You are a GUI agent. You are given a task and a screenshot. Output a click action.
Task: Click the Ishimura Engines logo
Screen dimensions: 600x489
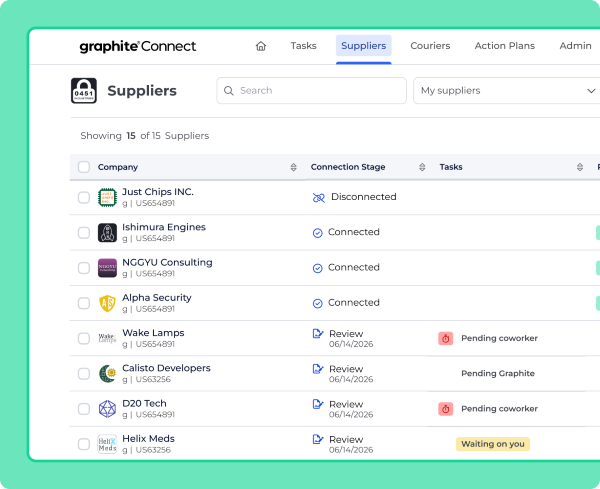(x=107, y=233)
